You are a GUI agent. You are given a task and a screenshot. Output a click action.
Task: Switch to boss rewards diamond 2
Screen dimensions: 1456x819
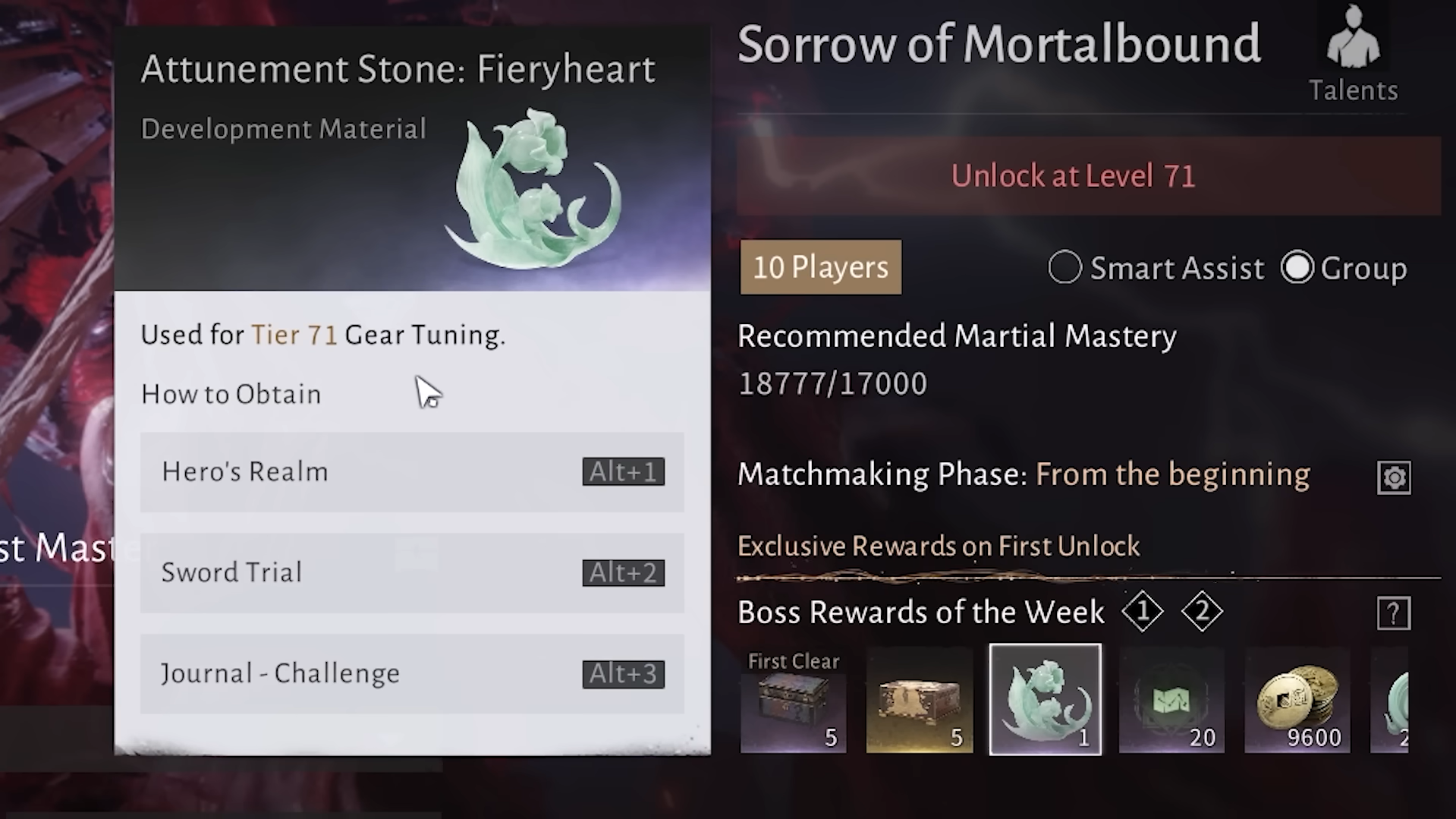1203,611
